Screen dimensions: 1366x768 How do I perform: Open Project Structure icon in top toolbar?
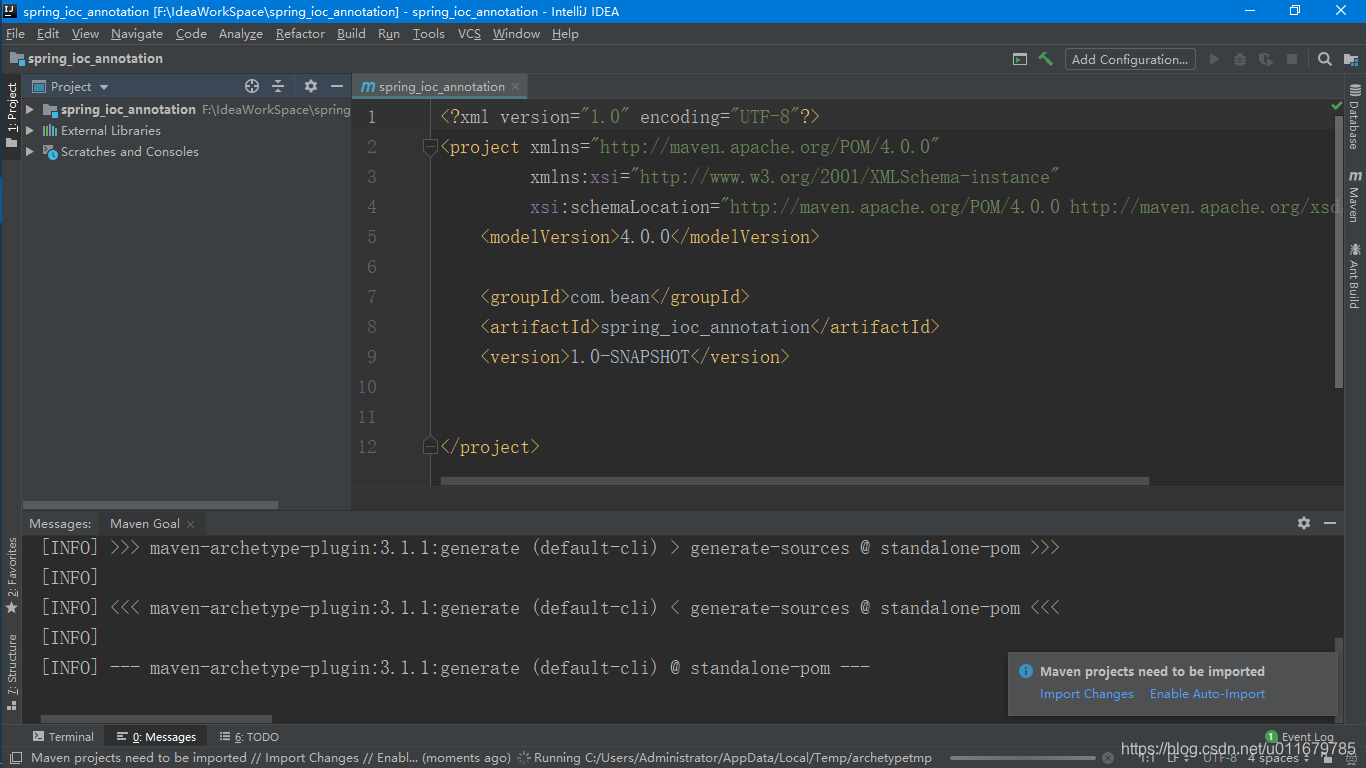tap(1351, 59)
